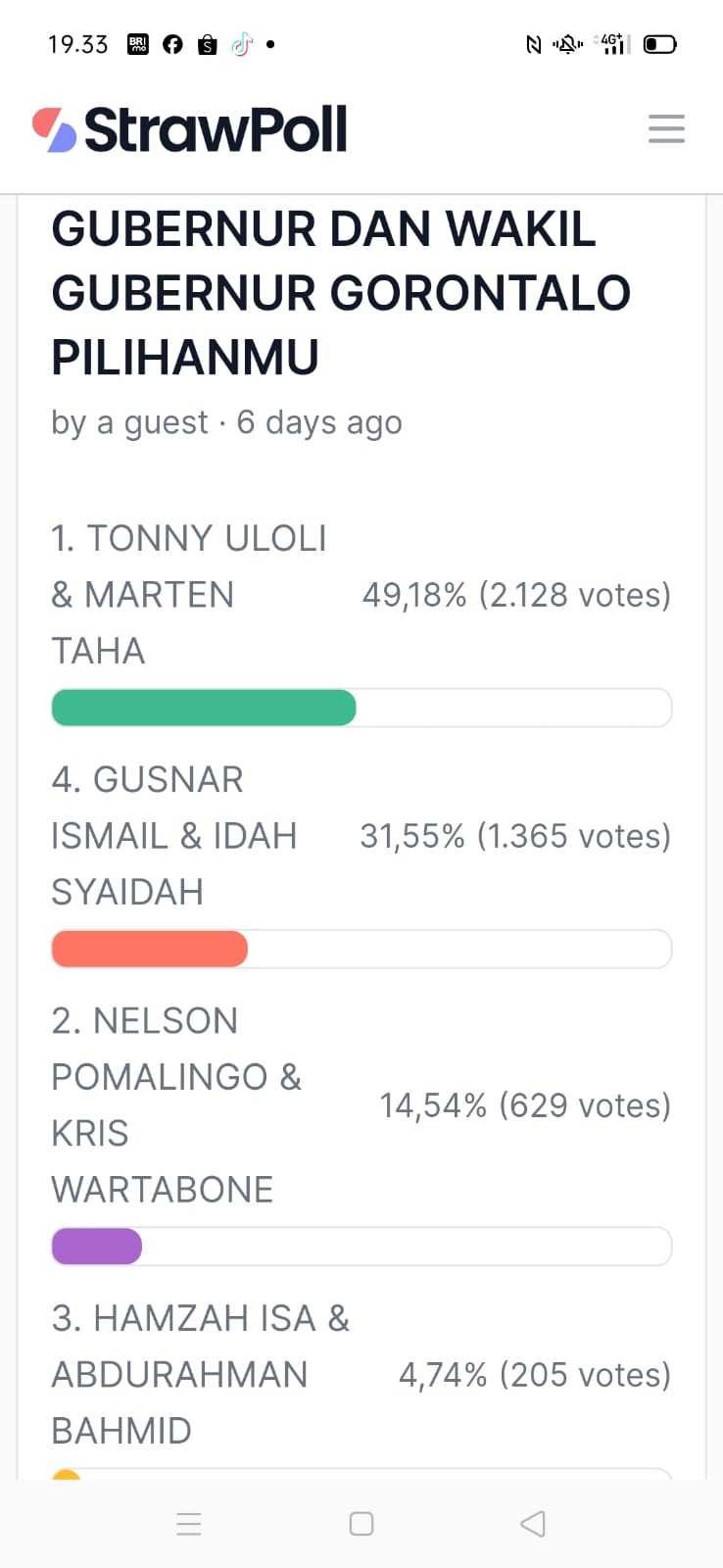Click the green Tonny Uloli result bar
The width and height of the screenshot is (723, 1568).
pyautogui.click(x=204, y=708)
